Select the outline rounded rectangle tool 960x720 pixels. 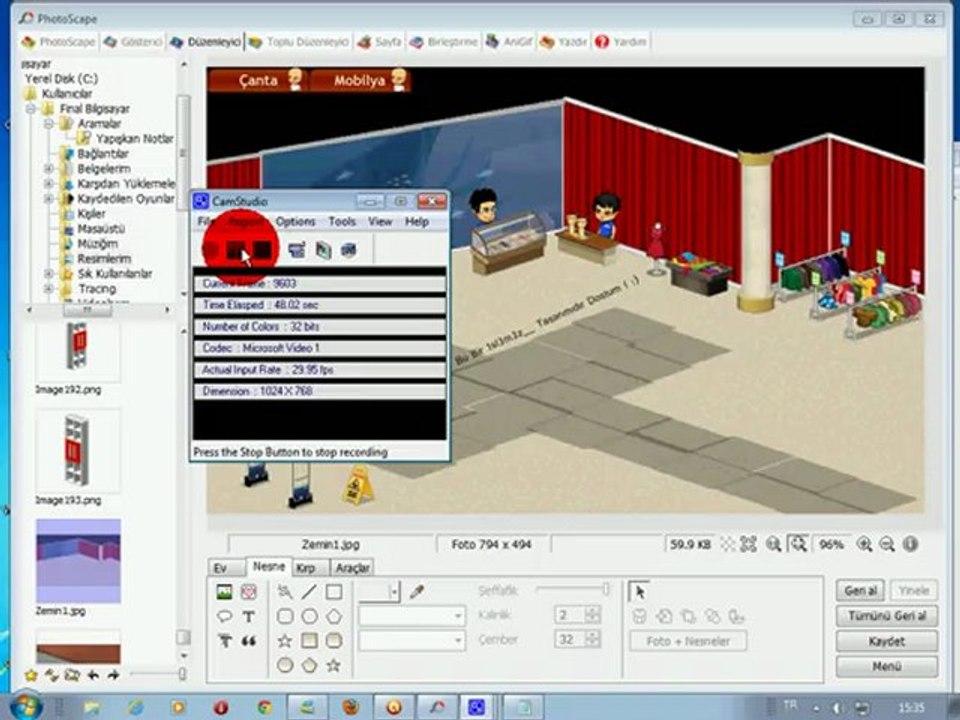(x=285, y=617)
